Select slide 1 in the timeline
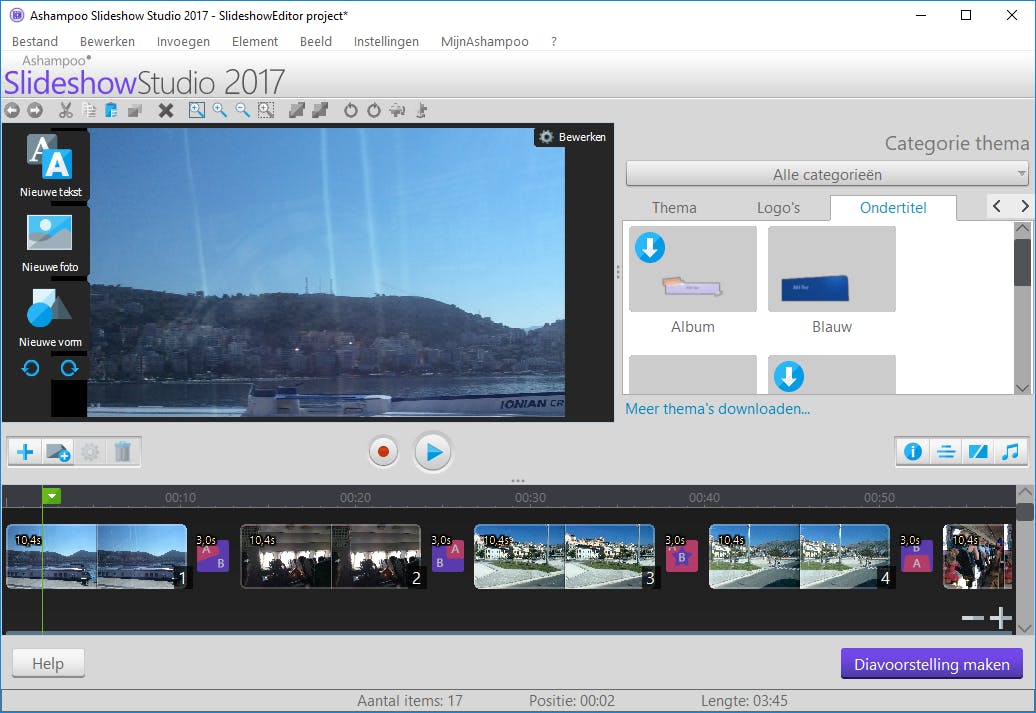The width and height of the screenshot is (1036, 713). [96, 556]
